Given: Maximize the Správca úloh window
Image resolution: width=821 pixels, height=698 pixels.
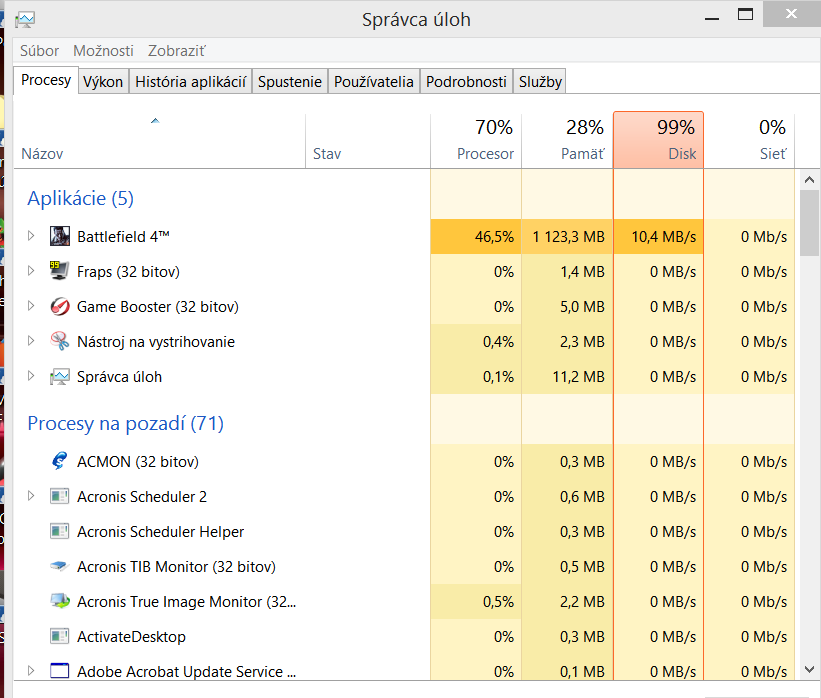Looking at the screenshot, I should [x=745, y=14].
